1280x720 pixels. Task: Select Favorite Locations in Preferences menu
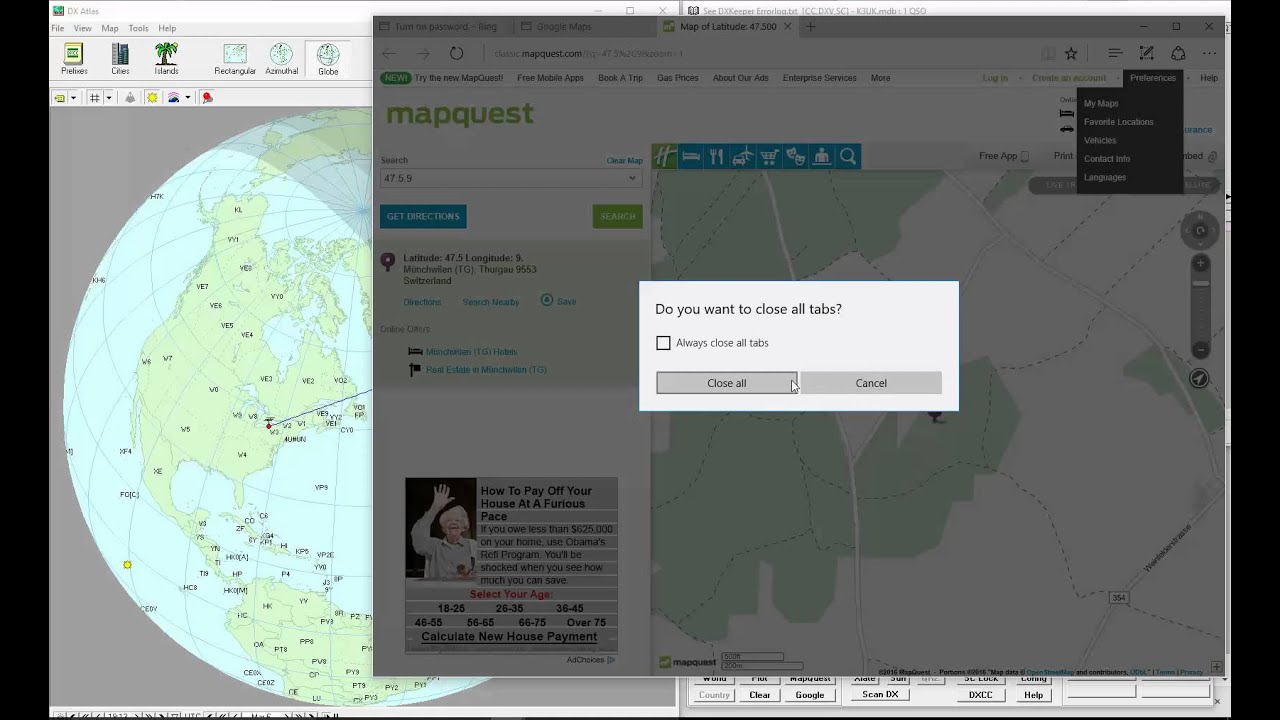(1119, 122)
